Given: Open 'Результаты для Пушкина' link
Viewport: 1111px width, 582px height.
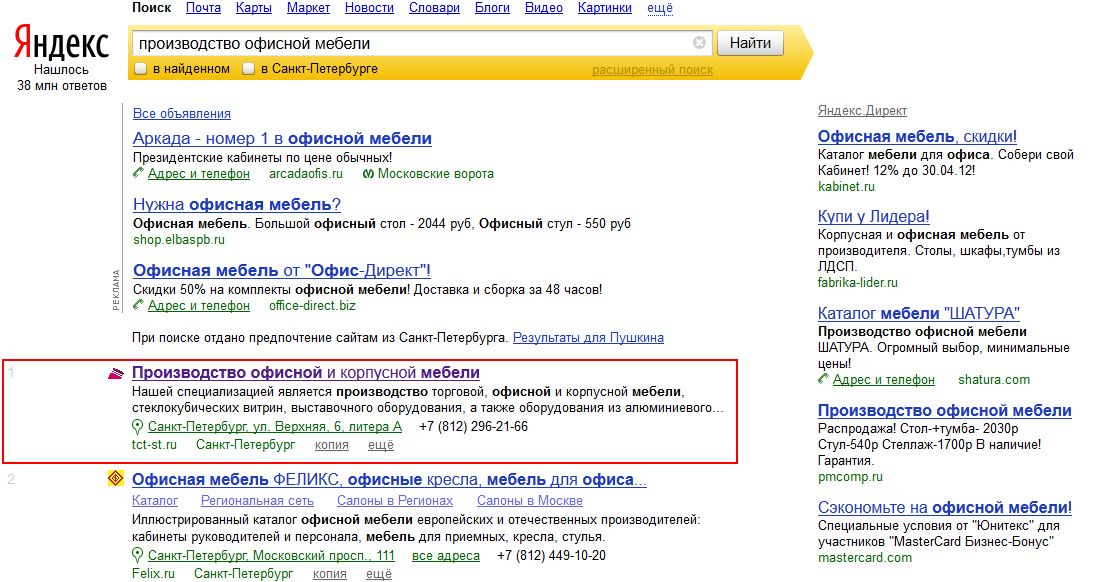Looking at the screenshot, I should coord(588,337).
